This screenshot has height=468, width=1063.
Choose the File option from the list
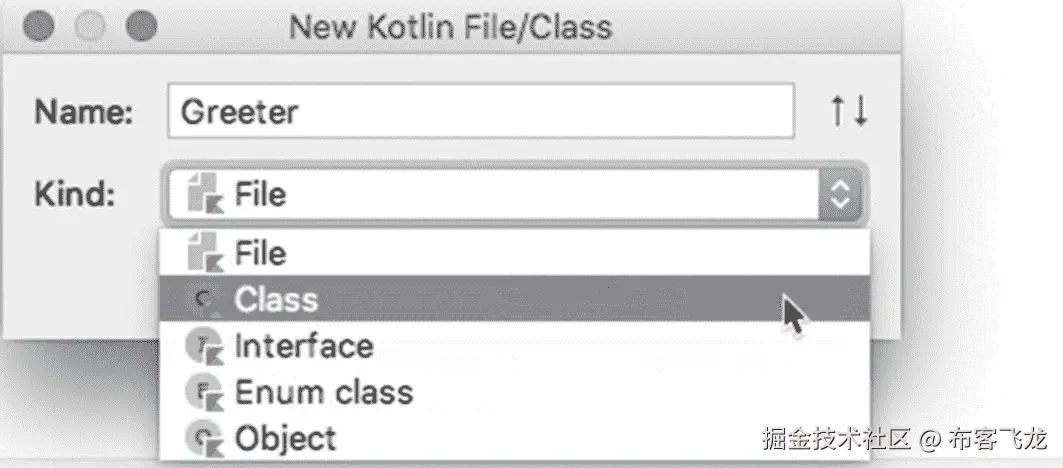click(260, 253)
